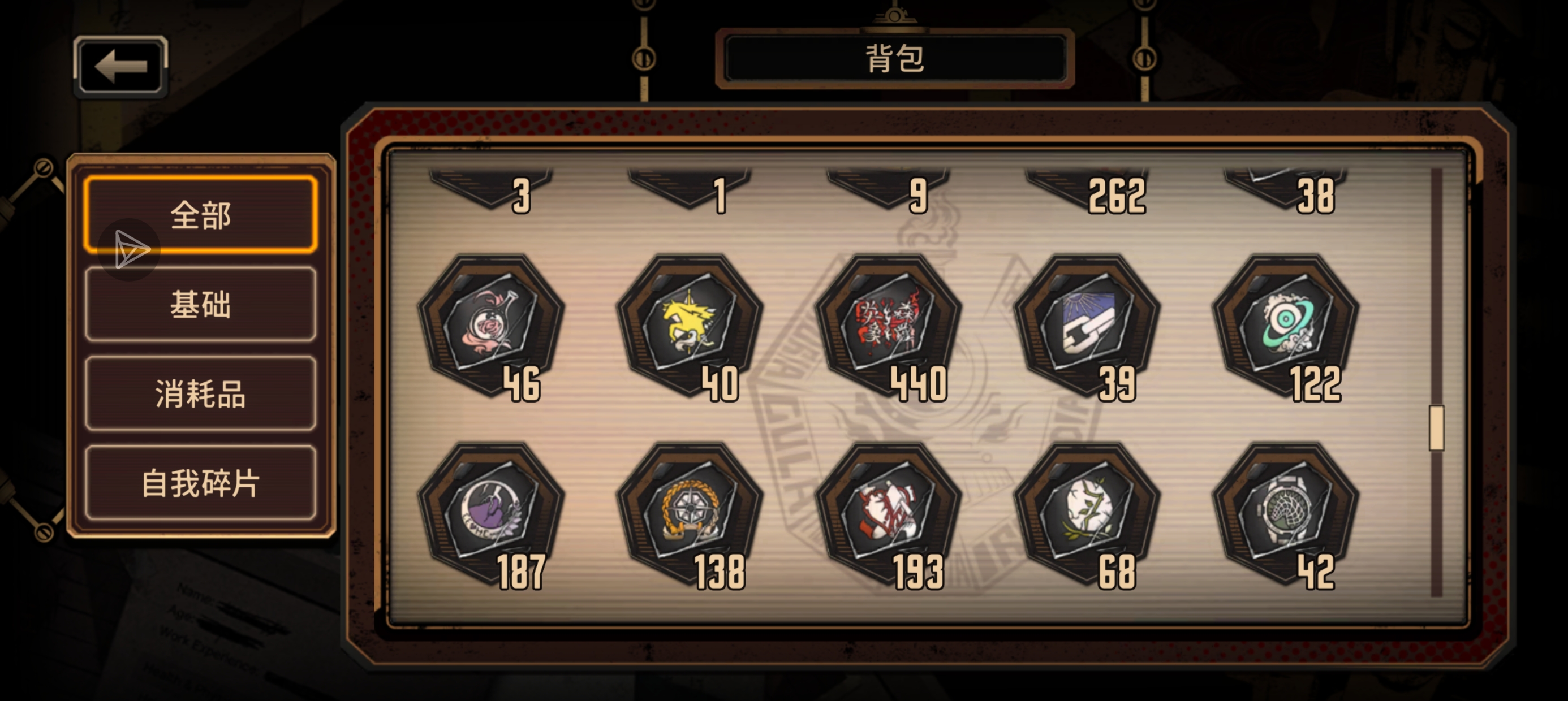Select the partially visible item with count 38
Image resolution: width=1568 pixels, height=701 pixels.
click(1285, 189)
